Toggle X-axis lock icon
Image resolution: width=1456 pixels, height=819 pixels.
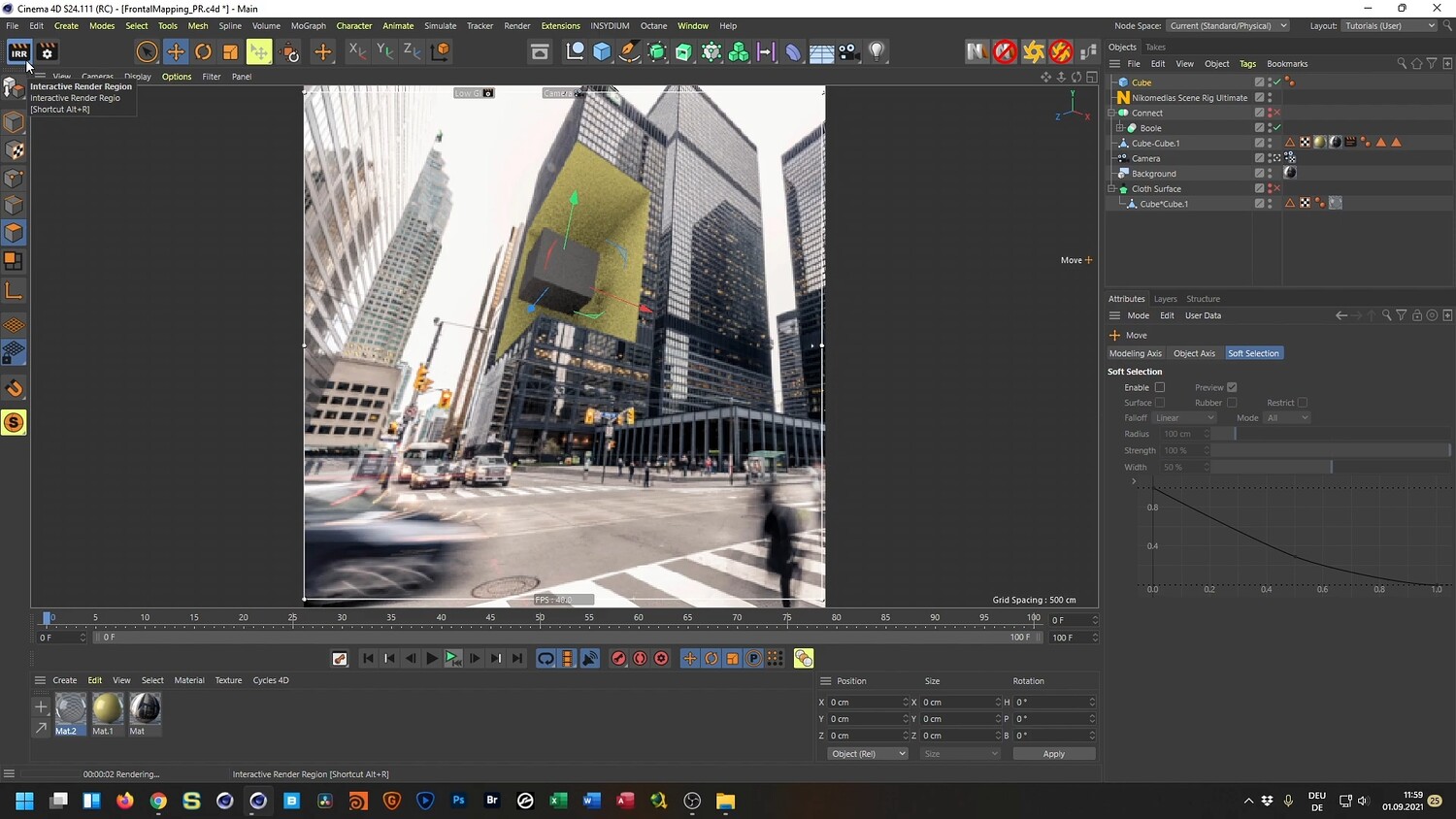(357, 51)
